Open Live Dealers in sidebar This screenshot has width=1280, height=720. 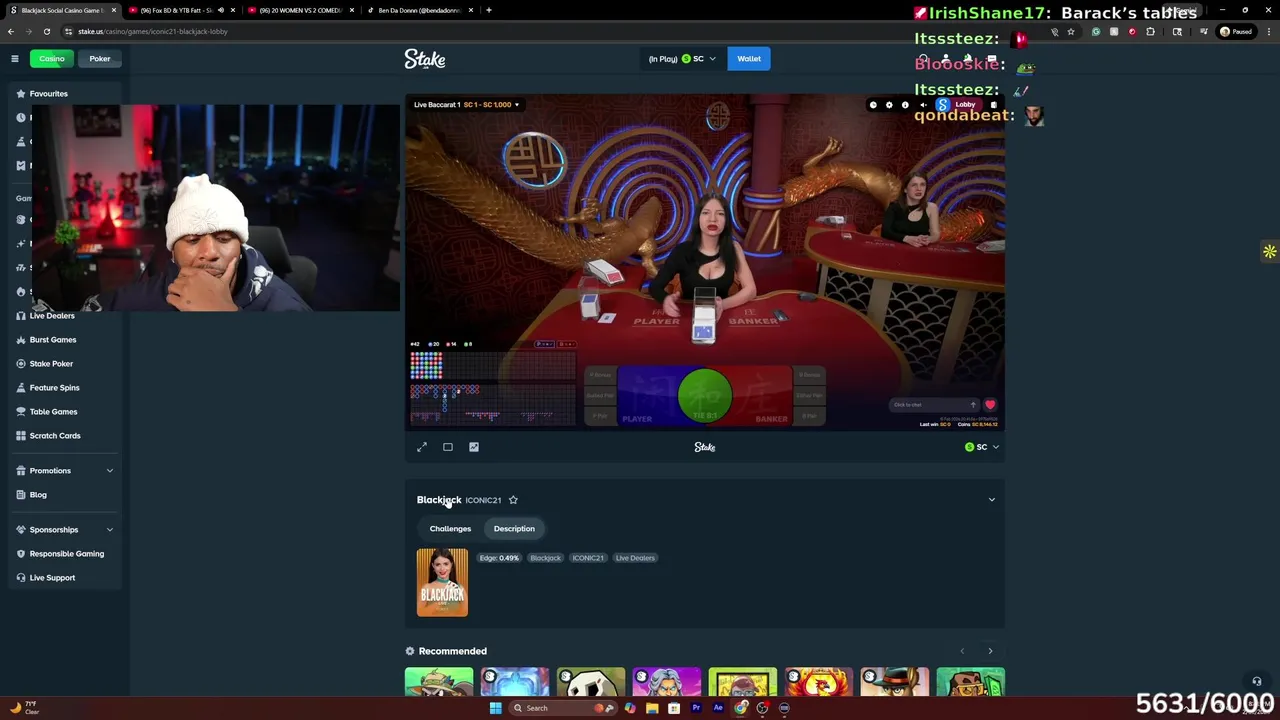(x=52, y=316)
